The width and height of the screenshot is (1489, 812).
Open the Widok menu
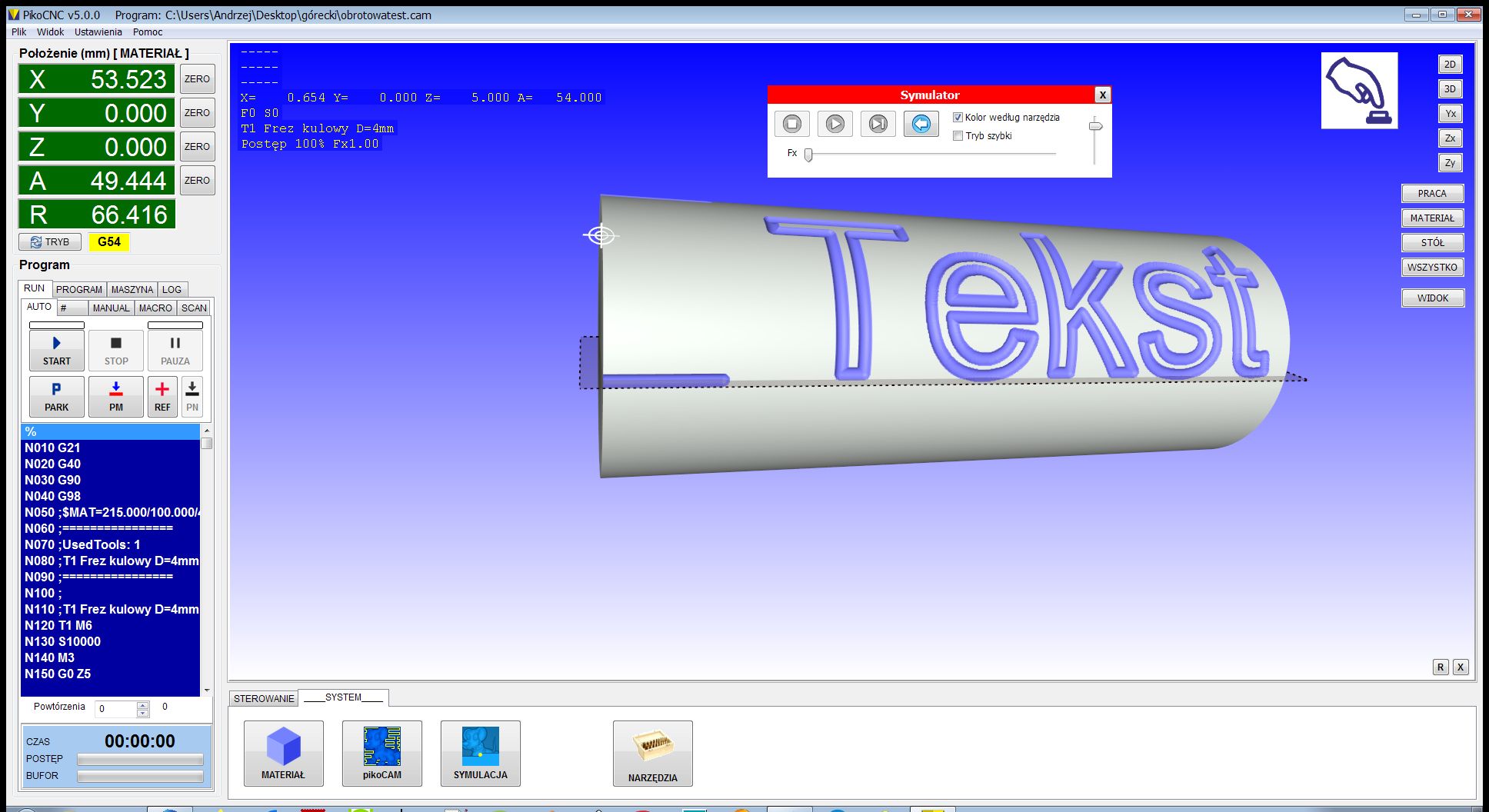51,32
